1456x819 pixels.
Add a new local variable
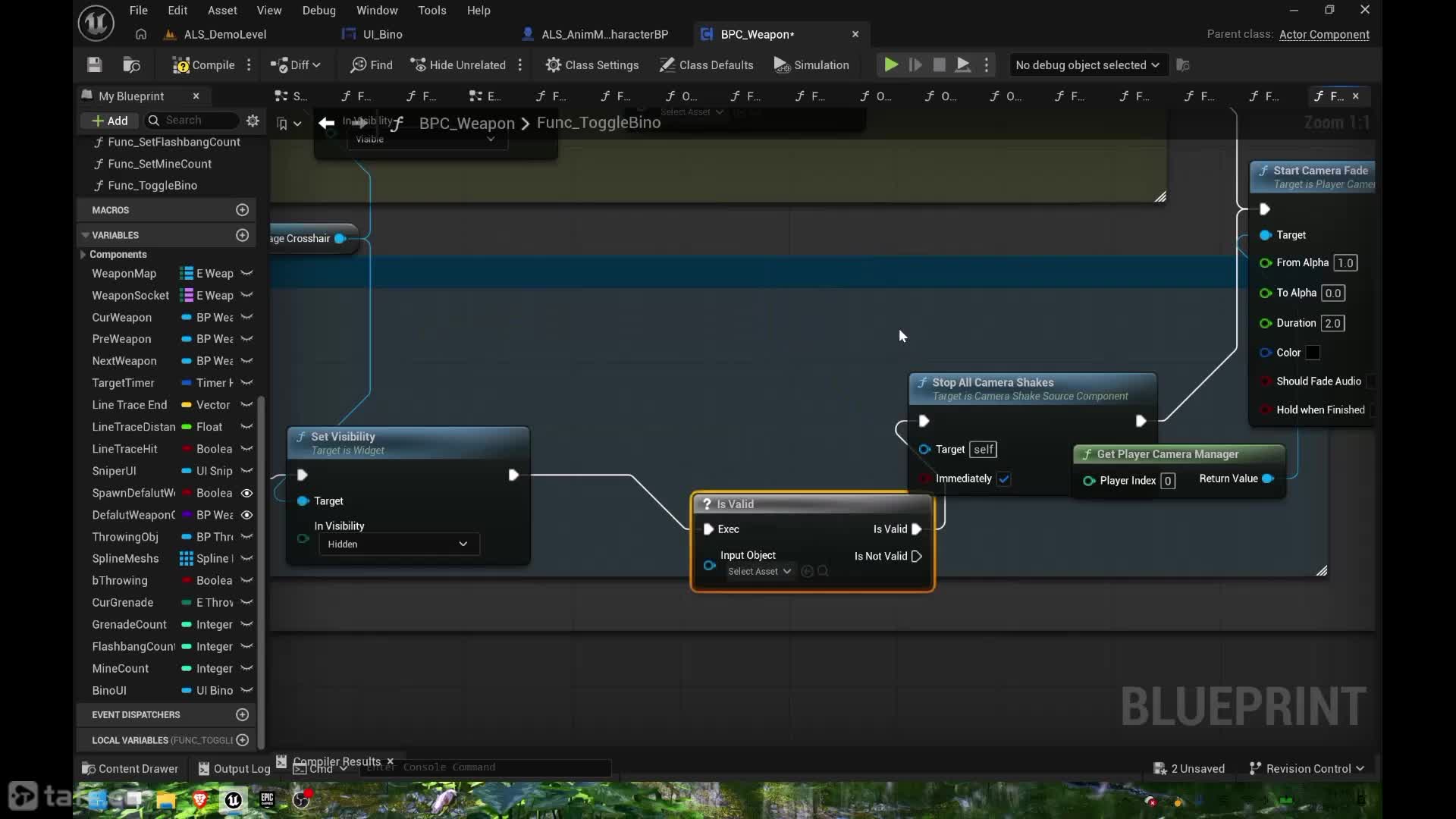click(243, 740)
